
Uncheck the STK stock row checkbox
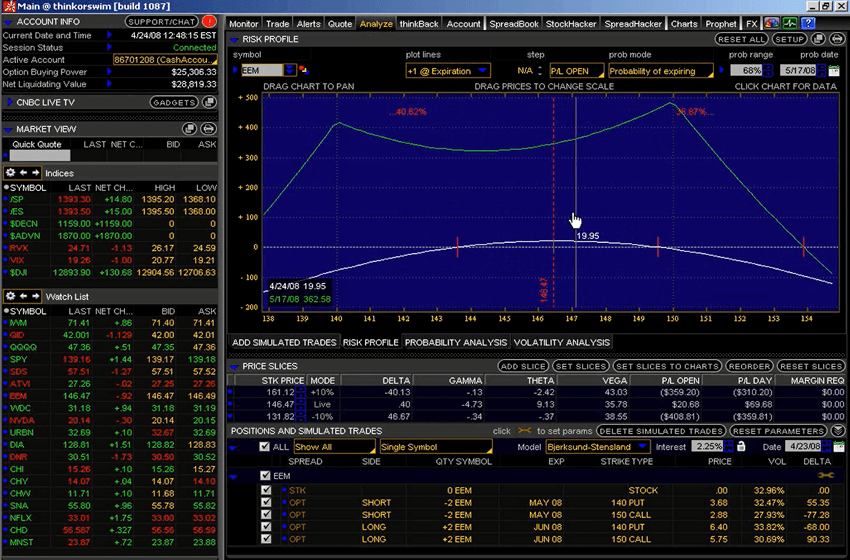266,490
